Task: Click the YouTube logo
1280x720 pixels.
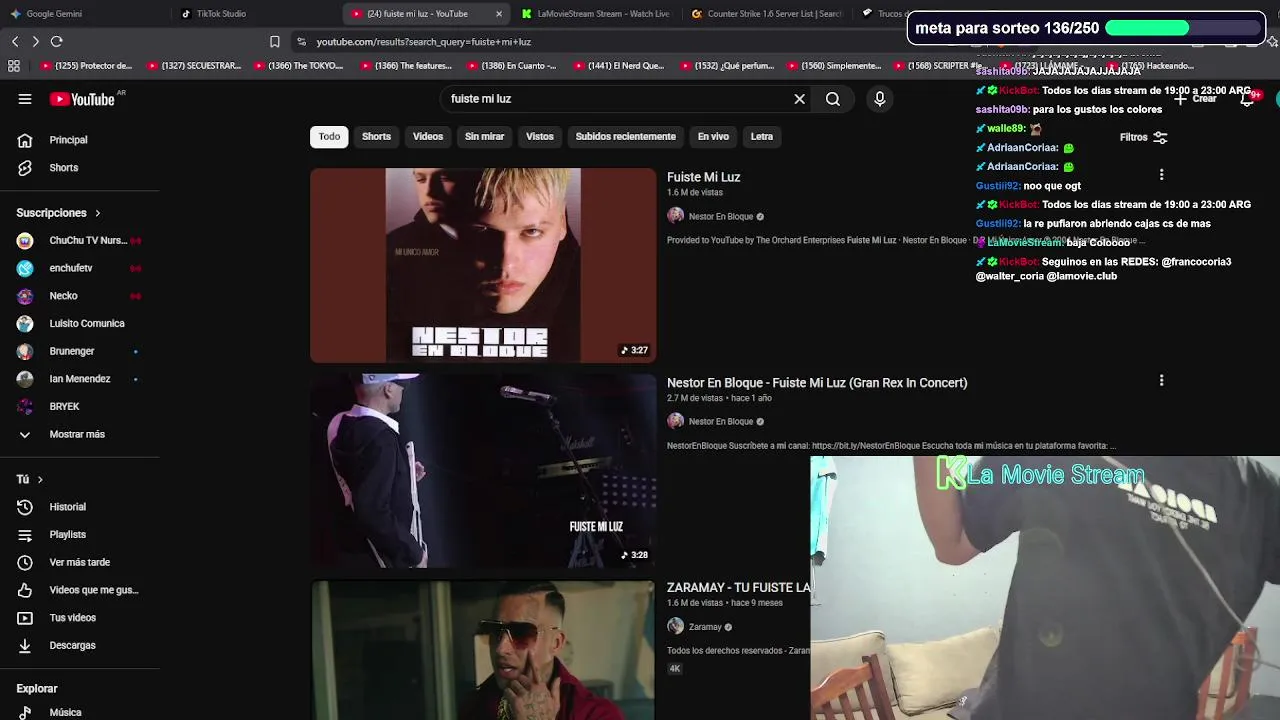Action: (82, 99)
